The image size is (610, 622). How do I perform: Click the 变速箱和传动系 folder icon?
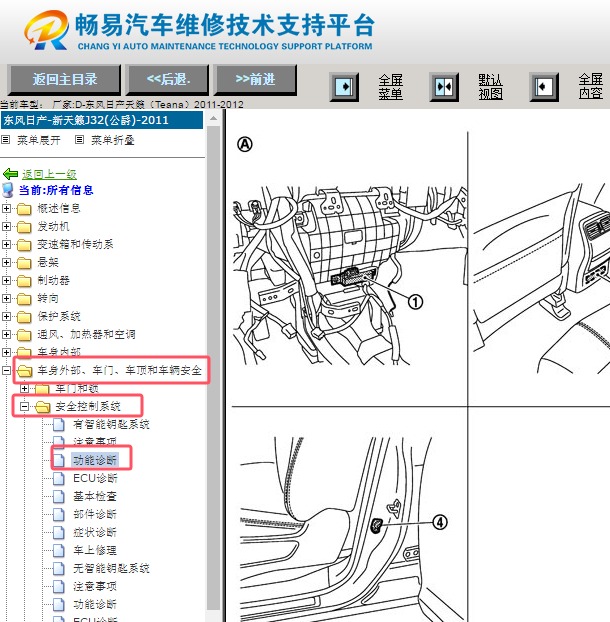(x=24, y=245)
